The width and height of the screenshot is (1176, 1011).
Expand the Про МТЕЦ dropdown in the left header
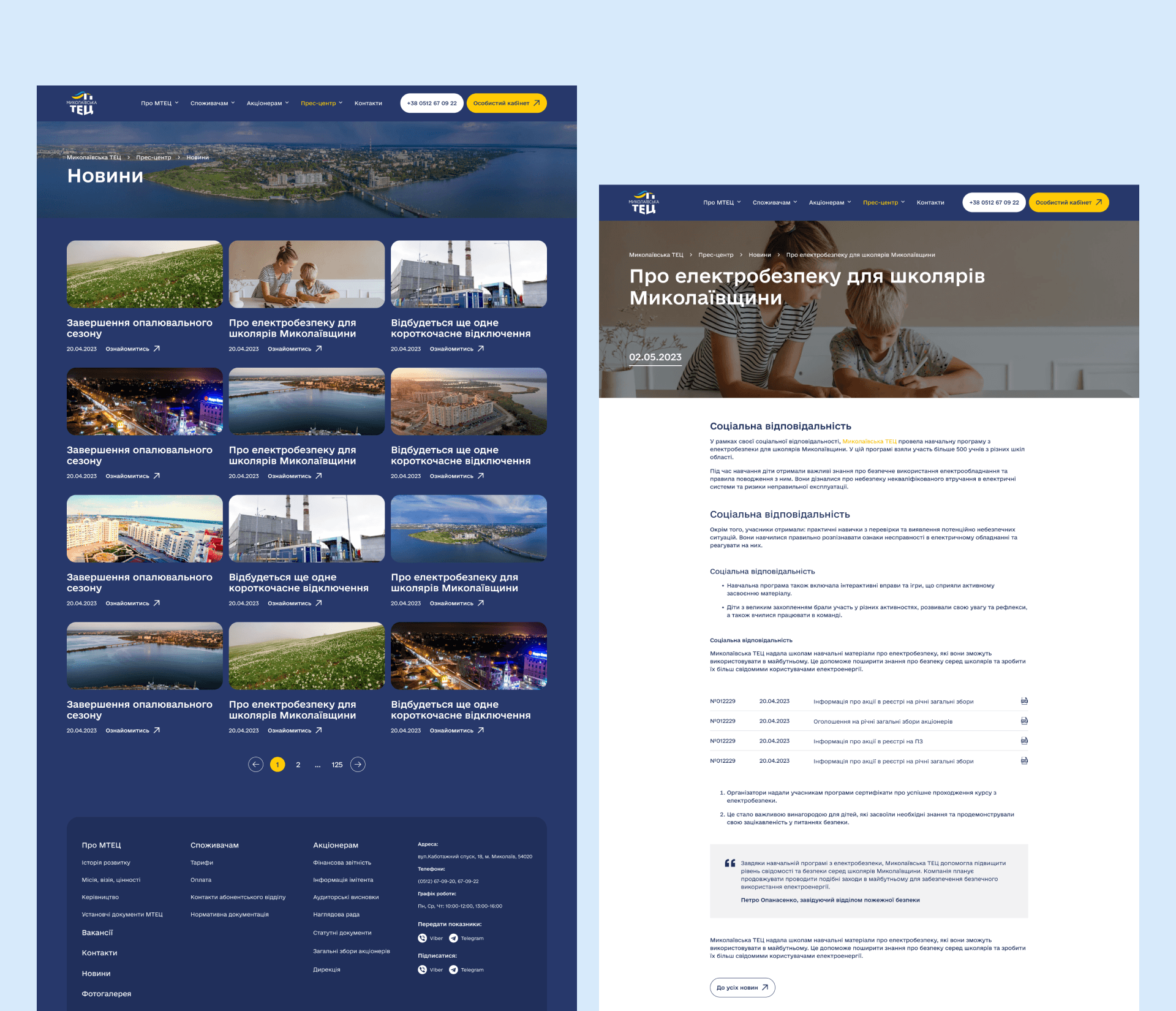[159, 103]
